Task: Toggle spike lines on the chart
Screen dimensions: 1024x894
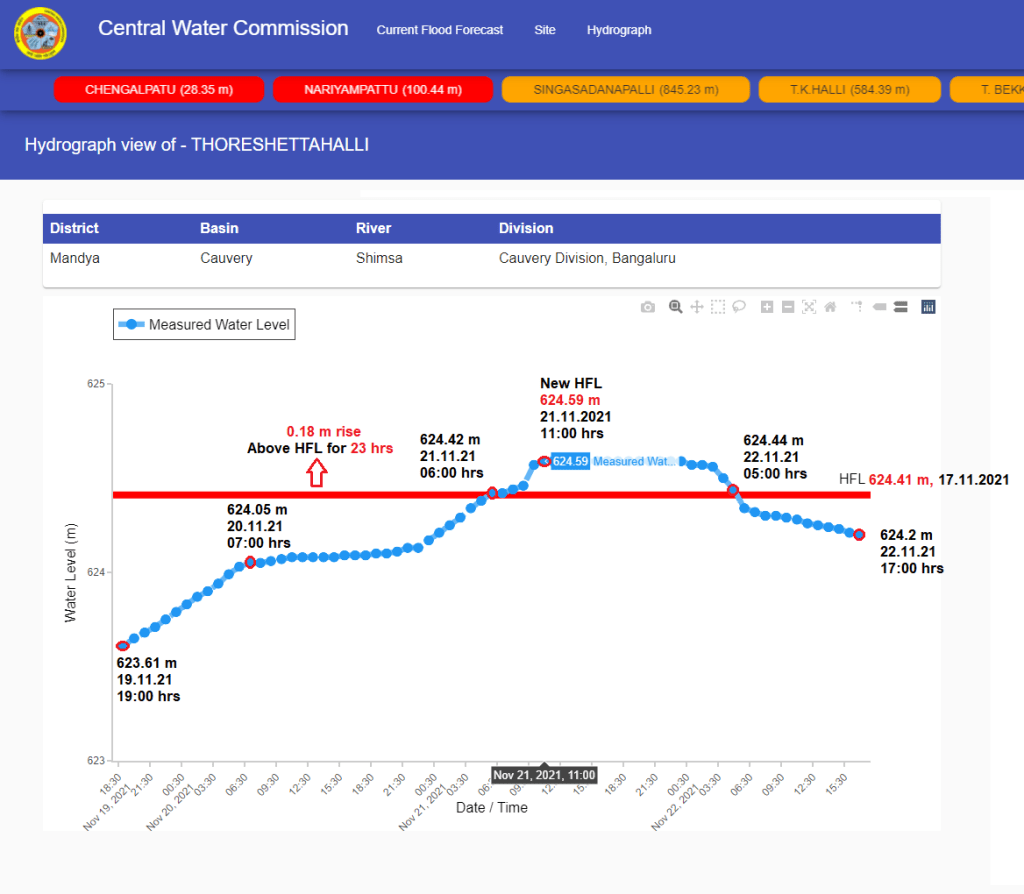Action: click(857, 307)
